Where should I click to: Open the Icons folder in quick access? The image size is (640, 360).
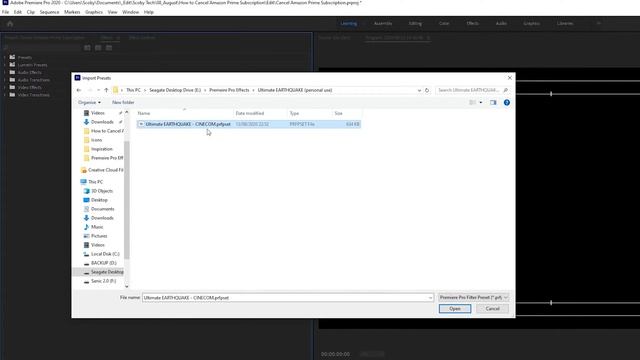point(96,140)
